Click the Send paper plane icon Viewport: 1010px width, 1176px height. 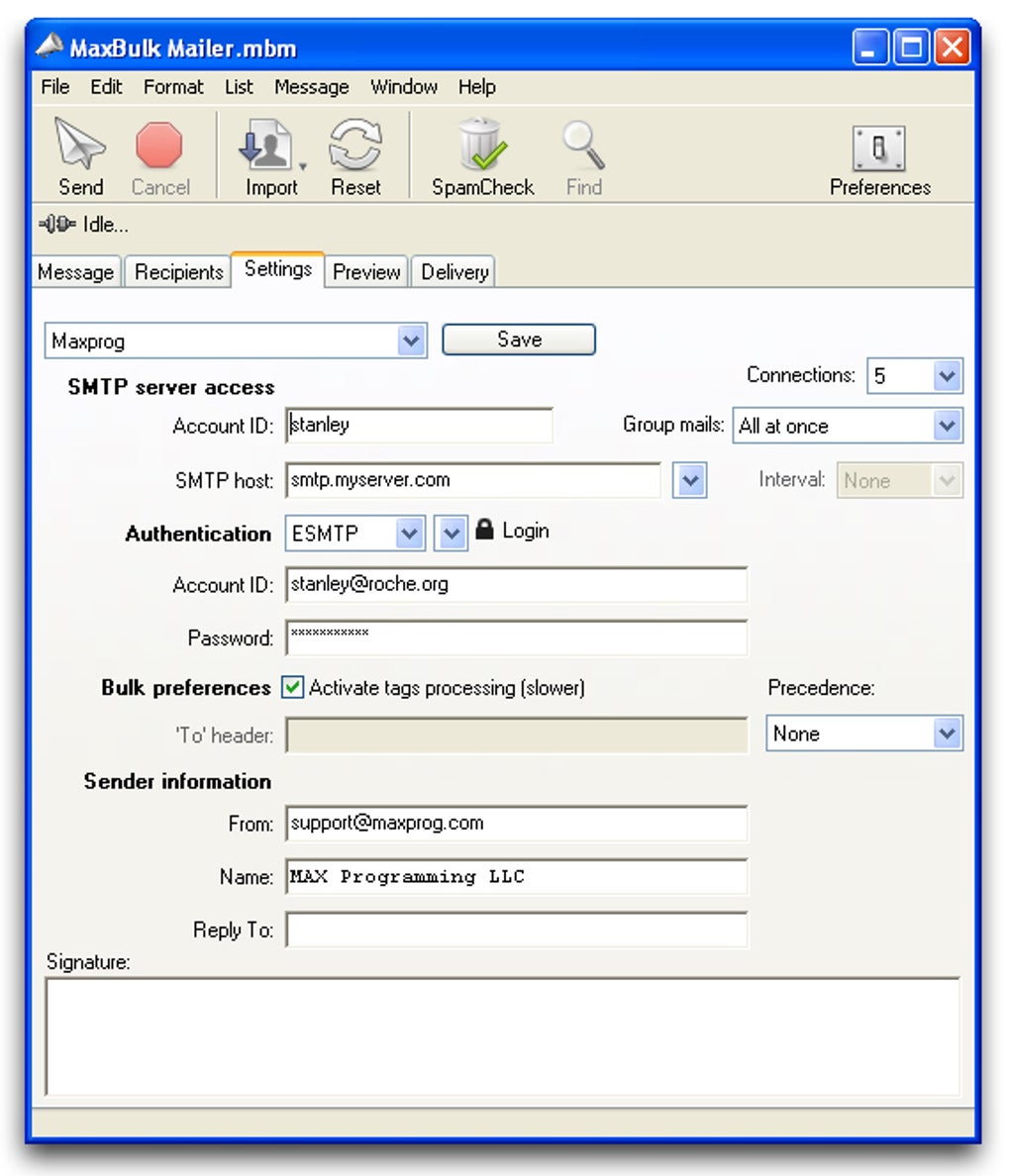click(80, 144)
